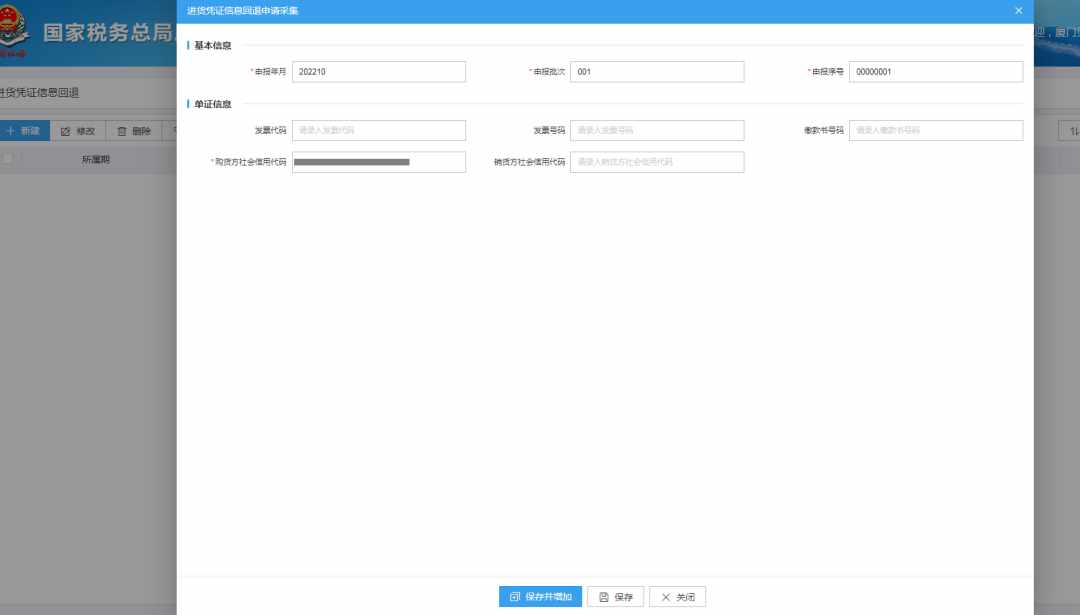Click the 申报序号 field showing 00000001
Viewport: 1080px width, 615px height.
(x=936, y=72)
